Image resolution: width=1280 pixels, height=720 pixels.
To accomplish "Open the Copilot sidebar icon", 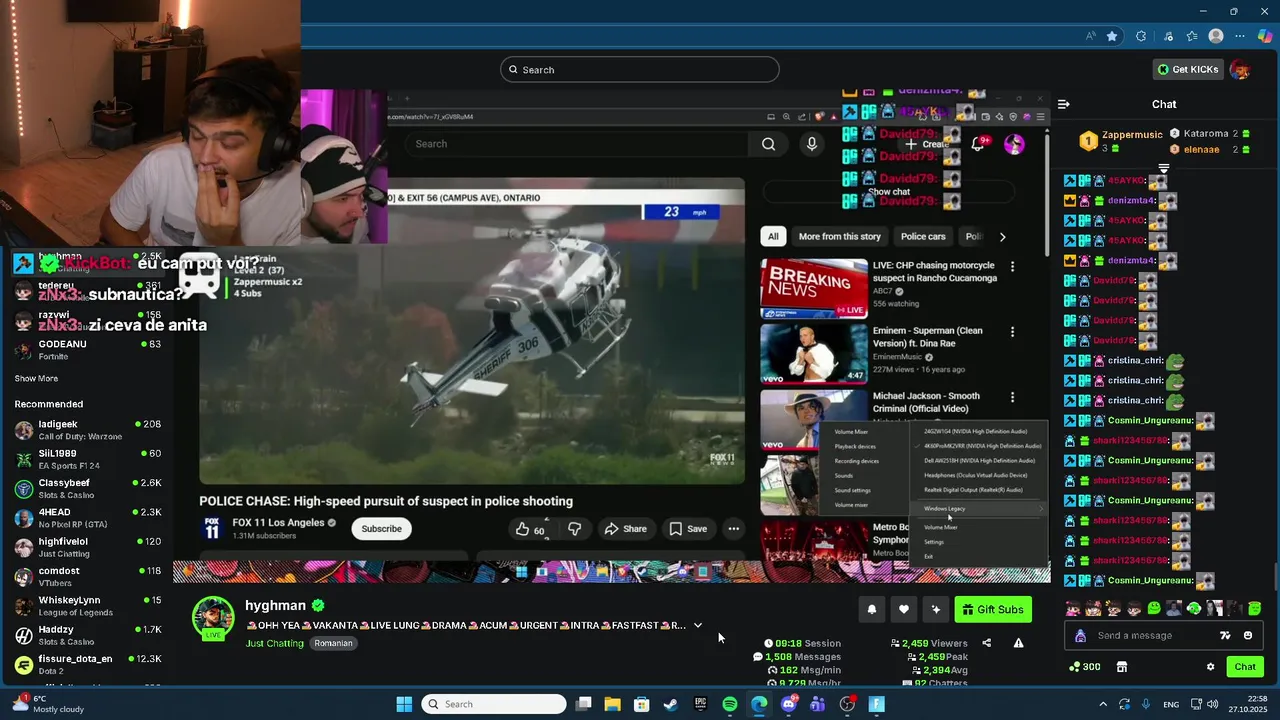I will pos(1265,36).
